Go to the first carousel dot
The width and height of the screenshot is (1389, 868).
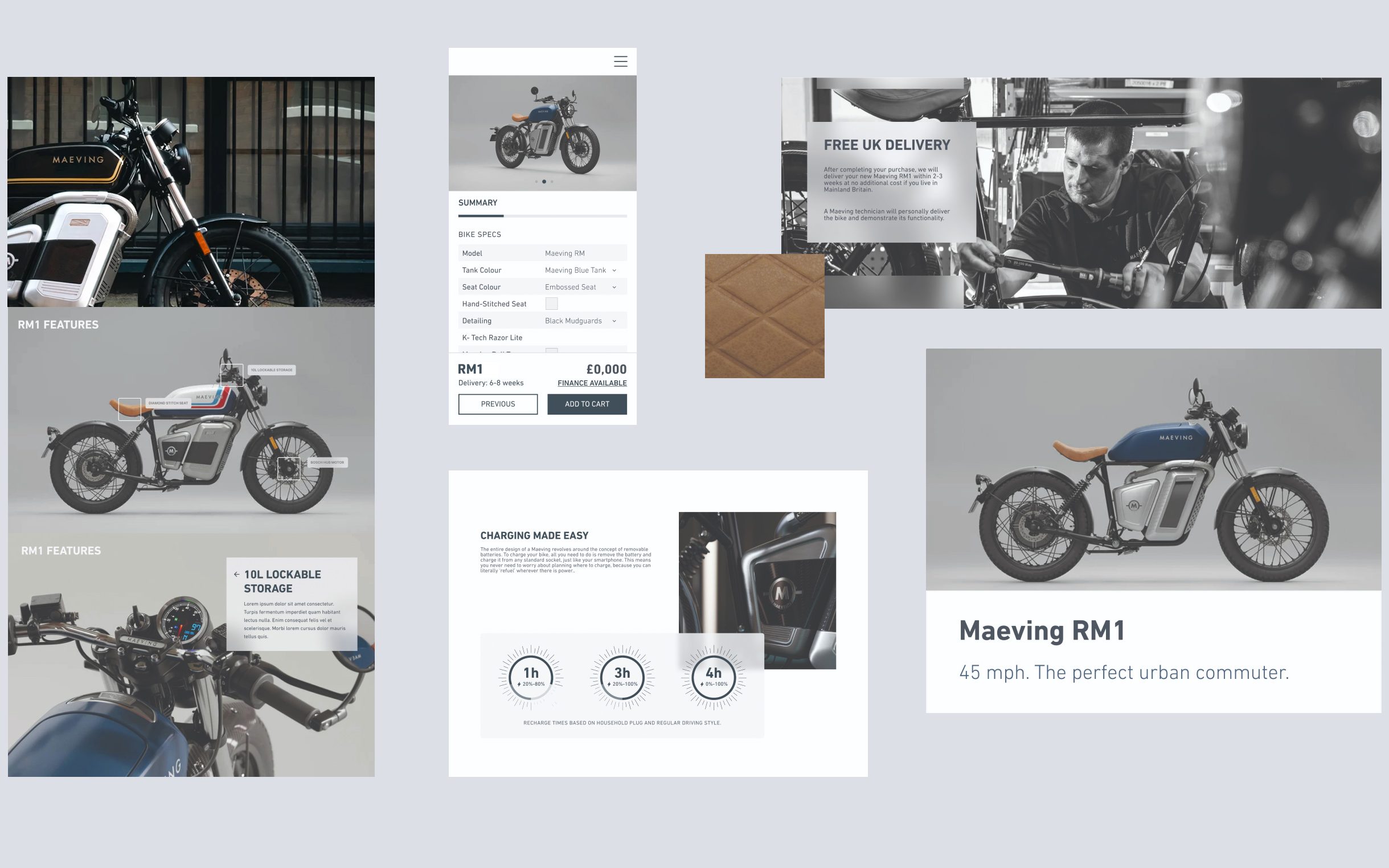click(x=536, y=182)
